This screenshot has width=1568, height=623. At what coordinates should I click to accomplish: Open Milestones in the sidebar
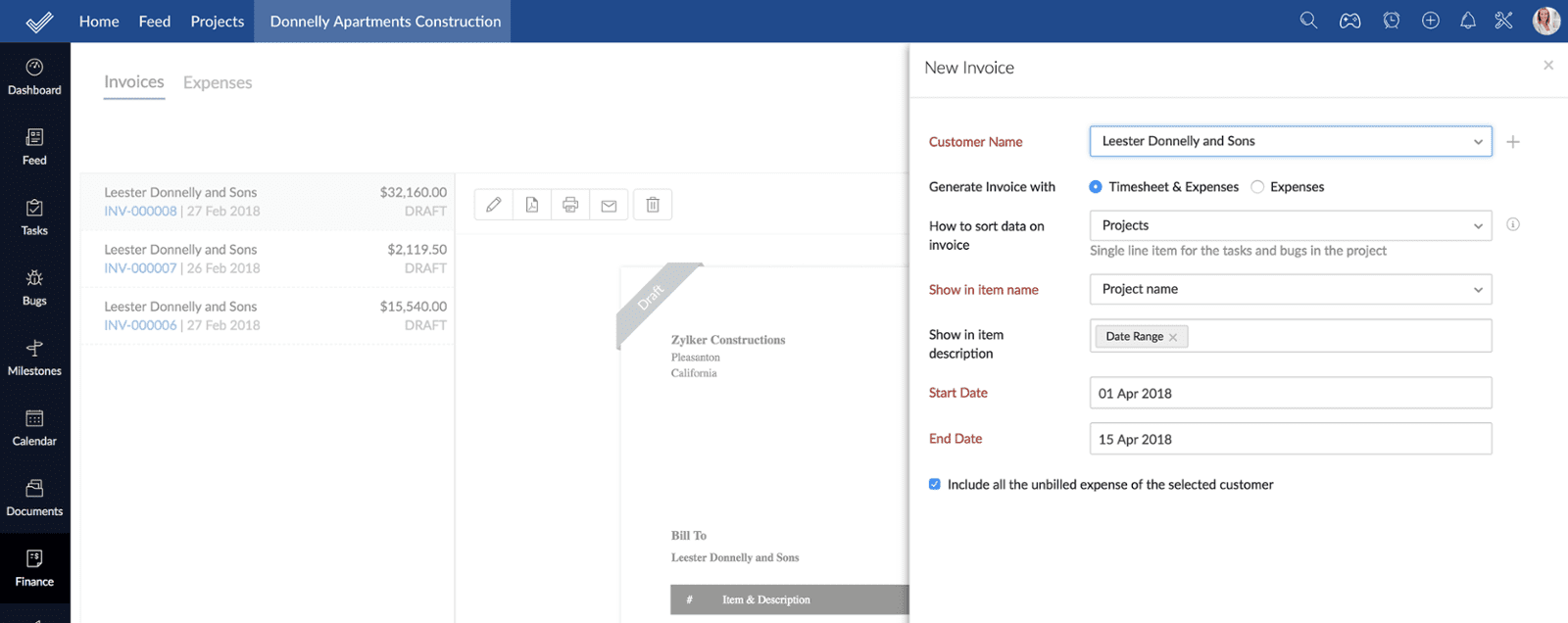(x=34, y=359)
